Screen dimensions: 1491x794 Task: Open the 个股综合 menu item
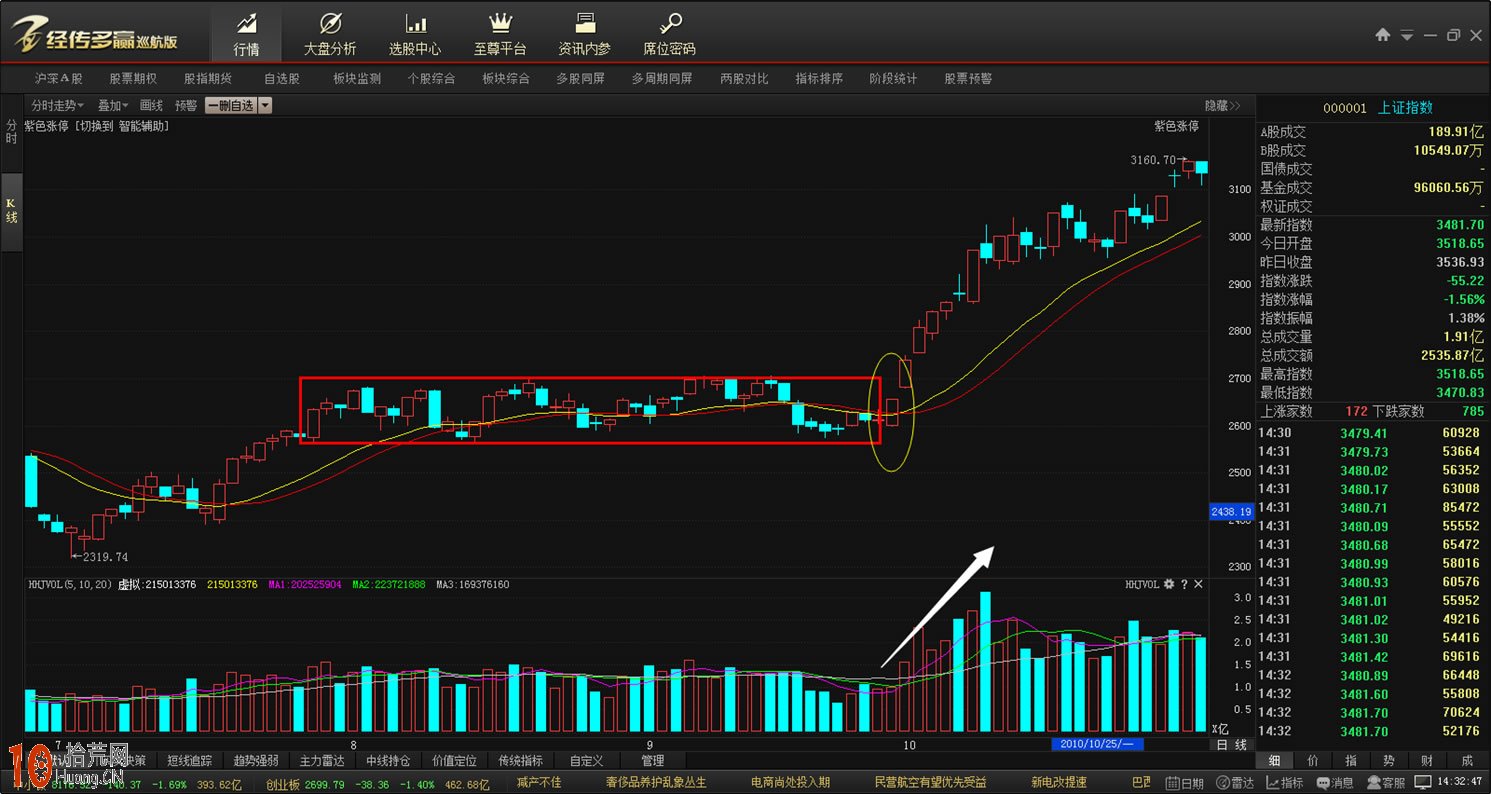(431, 78)
